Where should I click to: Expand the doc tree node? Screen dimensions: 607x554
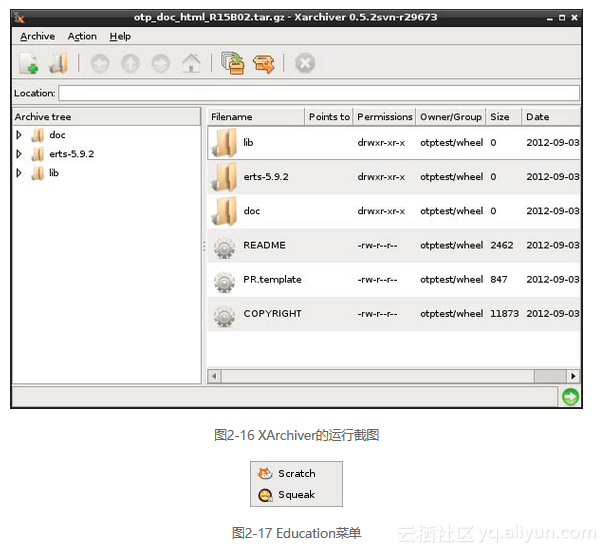pos(19,135)
